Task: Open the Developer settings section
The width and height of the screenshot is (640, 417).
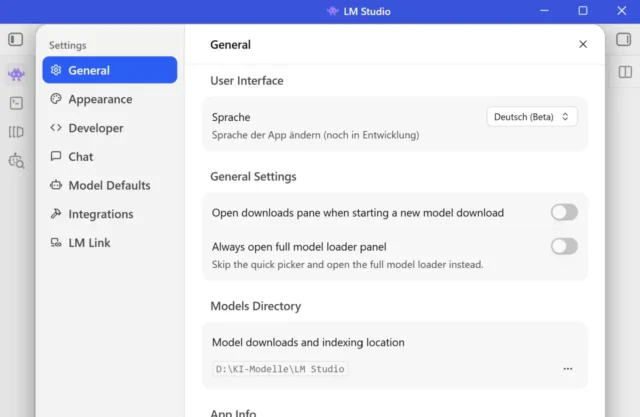Action: pyautogui.click(x=96, y=128)
